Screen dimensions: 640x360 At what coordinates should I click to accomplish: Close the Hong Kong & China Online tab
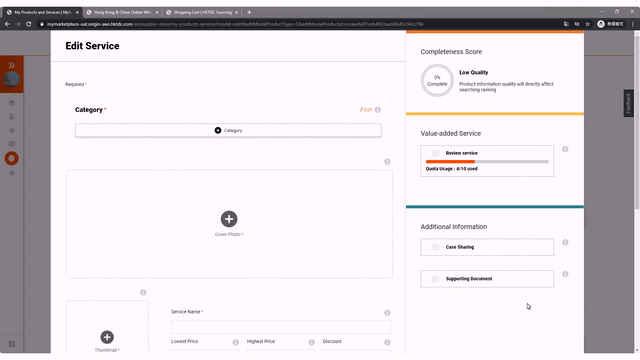(x=157, y=12)
